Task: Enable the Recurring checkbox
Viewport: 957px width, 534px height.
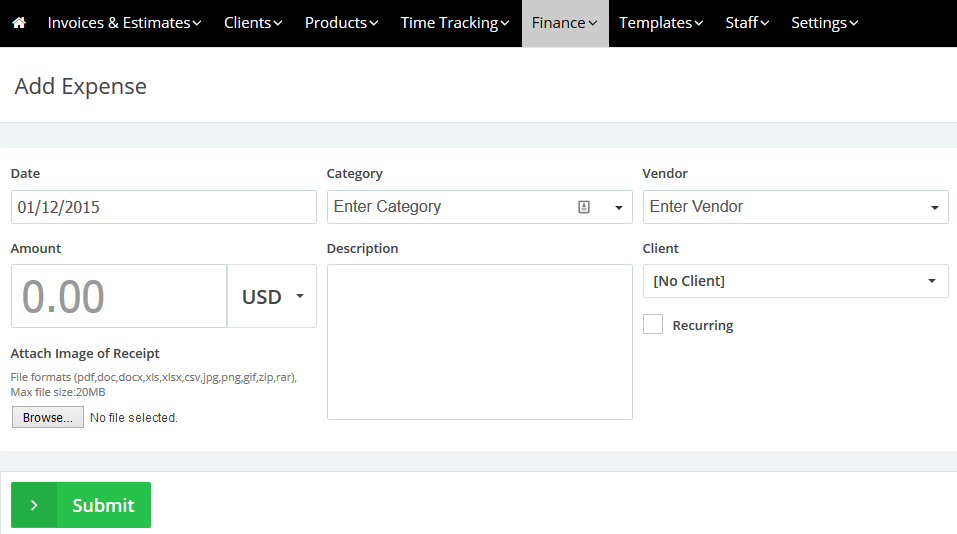Action: (653, 324)
